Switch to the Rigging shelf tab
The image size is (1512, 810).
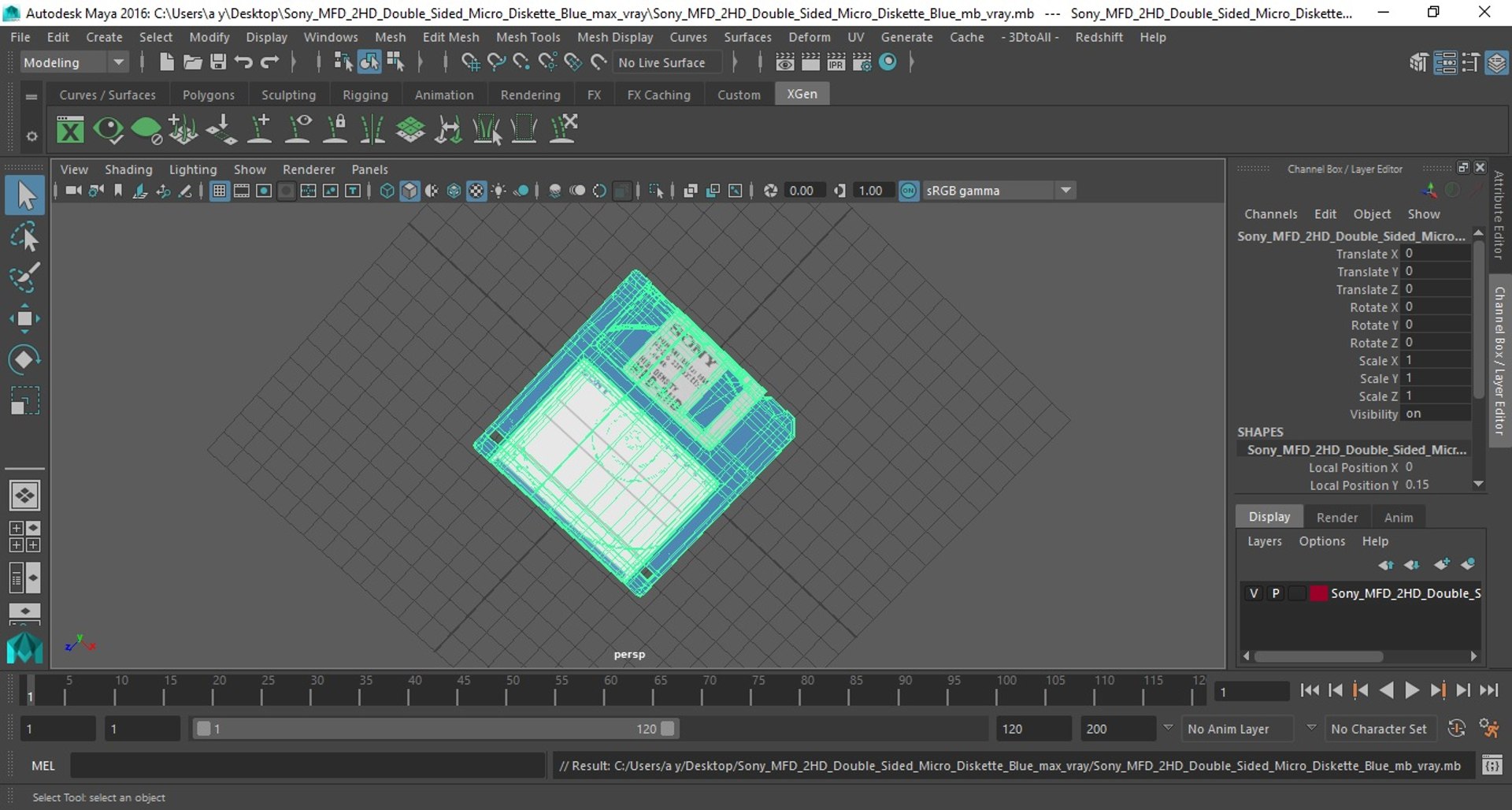click(365, 95)
